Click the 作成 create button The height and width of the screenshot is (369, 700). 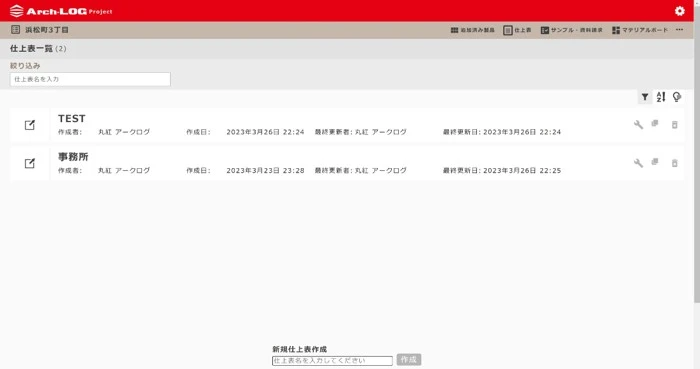[408, 360]
